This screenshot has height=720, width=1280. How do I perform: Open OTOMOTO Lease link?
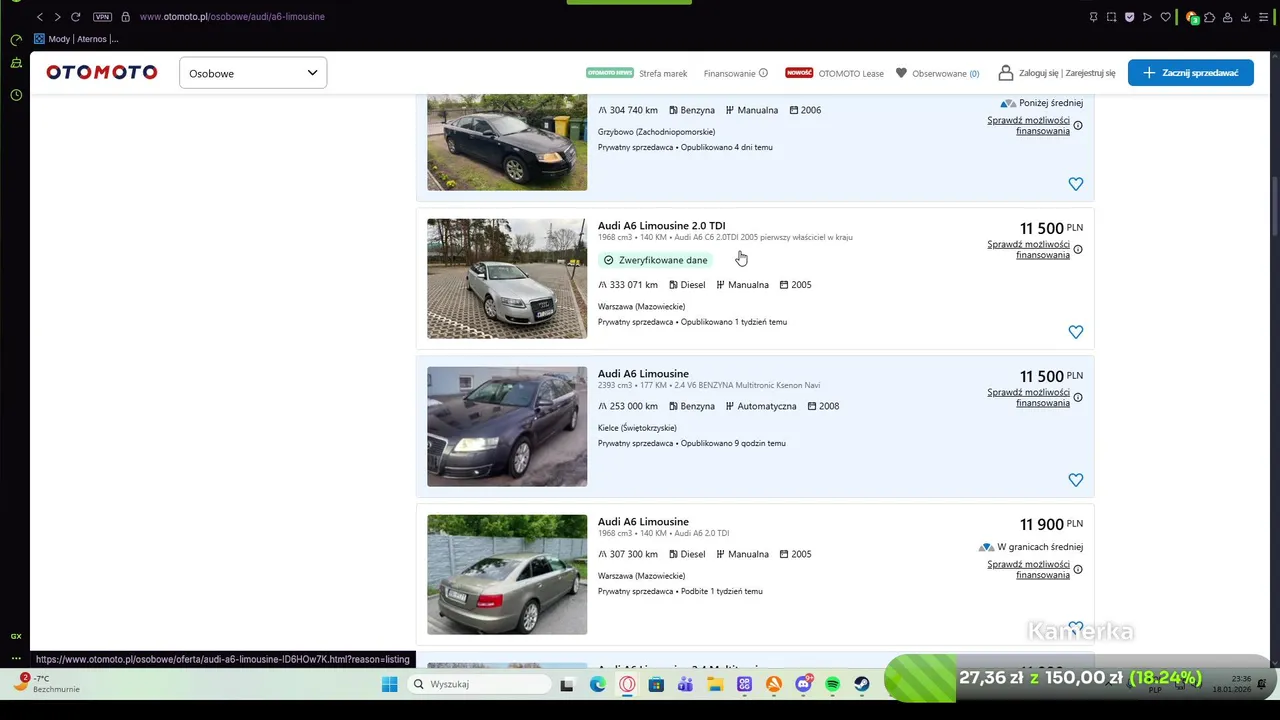pyautogui.click(x=851, y=73)
